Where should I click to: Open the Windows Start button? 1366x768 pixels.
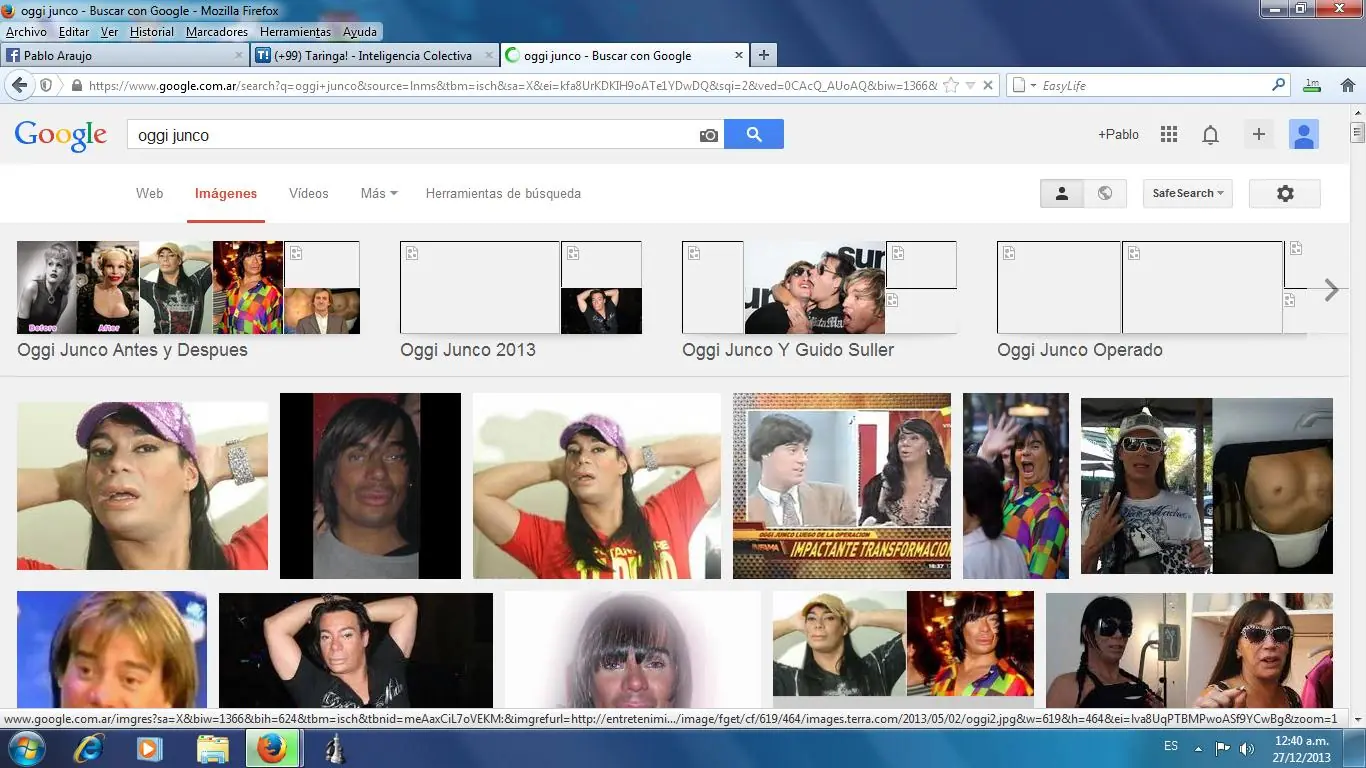25,748
